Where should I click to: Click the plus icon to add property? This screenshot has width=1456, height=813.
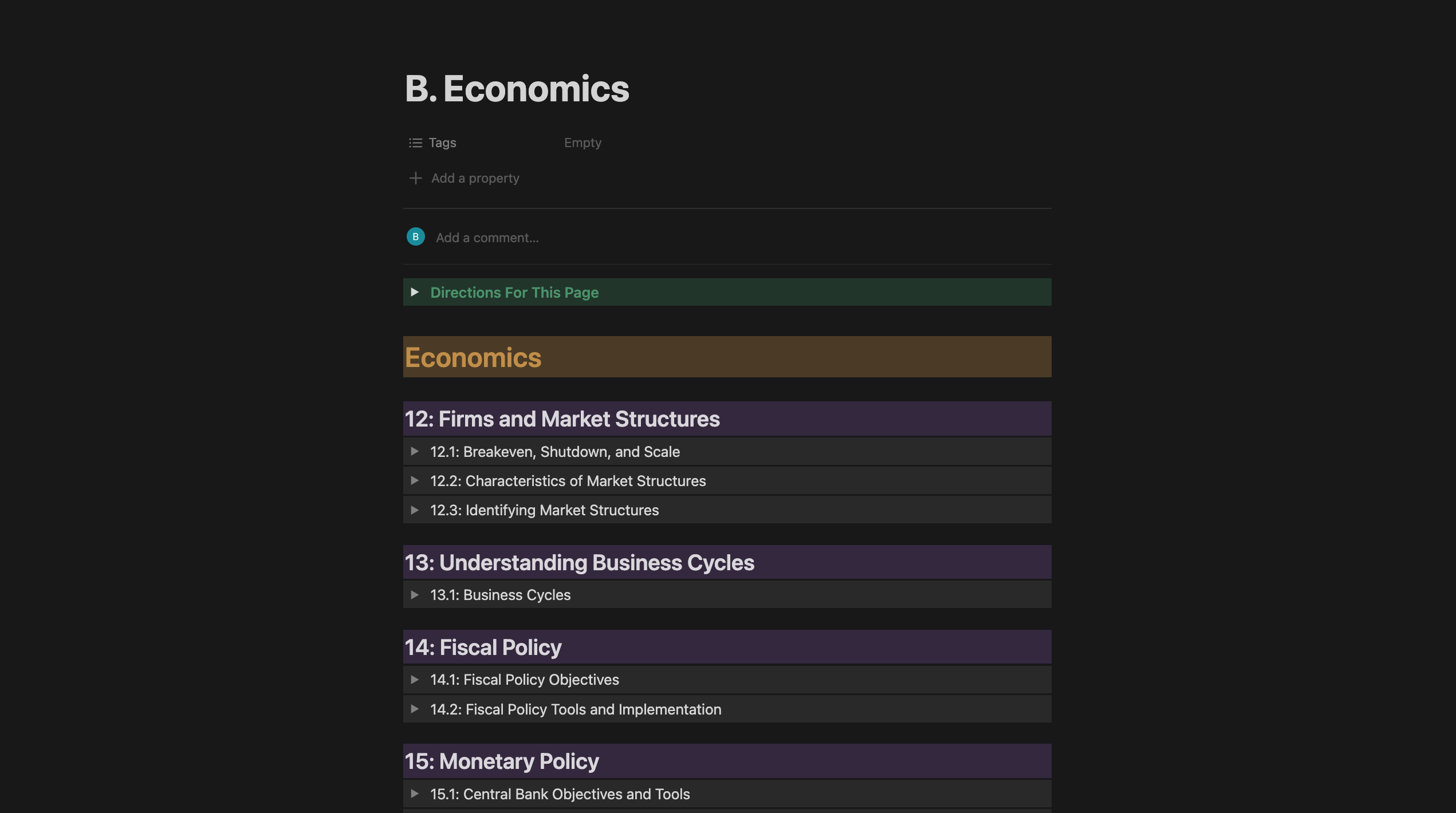(x=415, y=178)
